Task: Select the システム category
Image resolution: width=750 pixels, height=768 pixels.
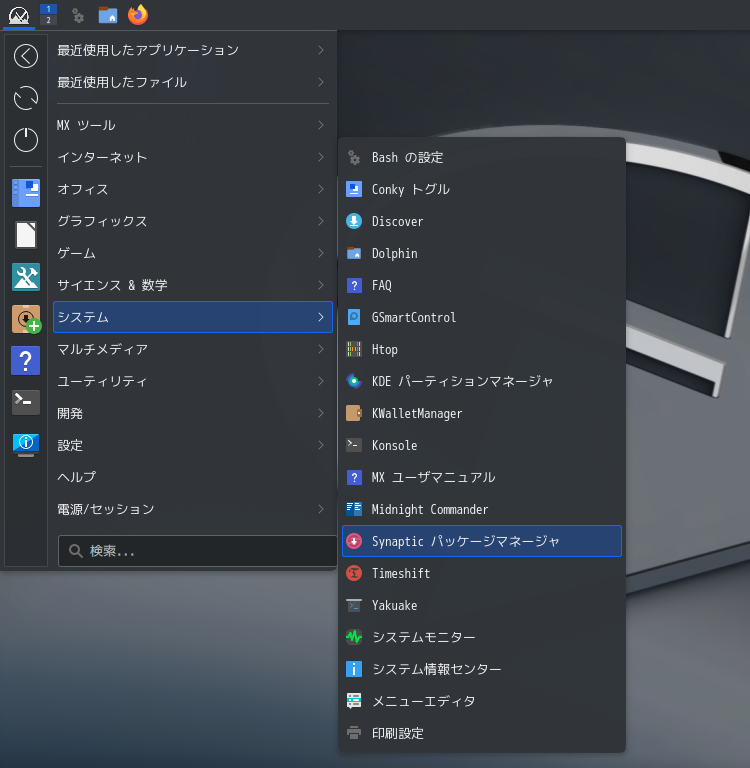Action: click(x=193, y=317)
